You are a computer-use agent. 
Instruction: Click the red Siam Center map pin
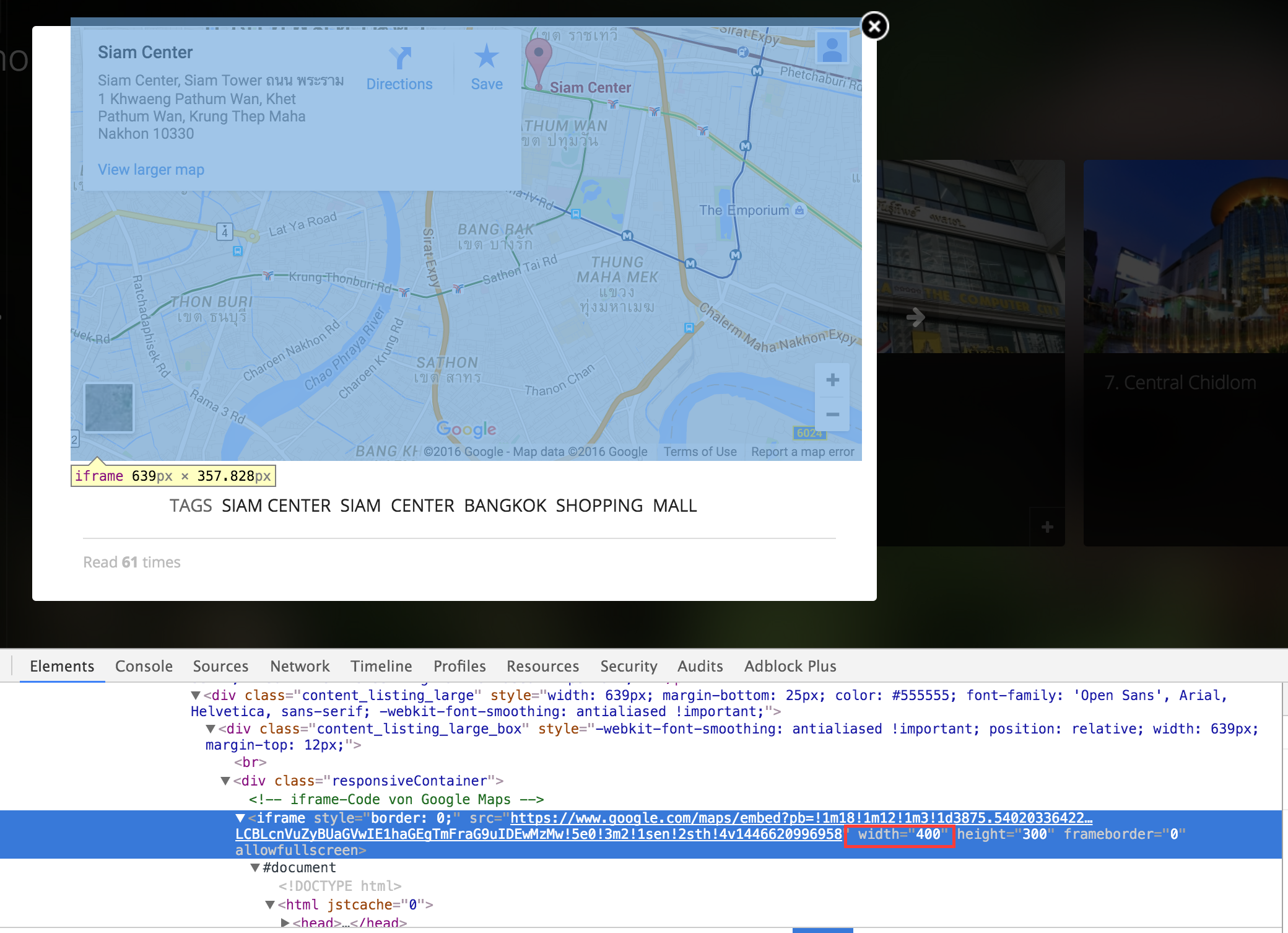click(x=538, y=64)
